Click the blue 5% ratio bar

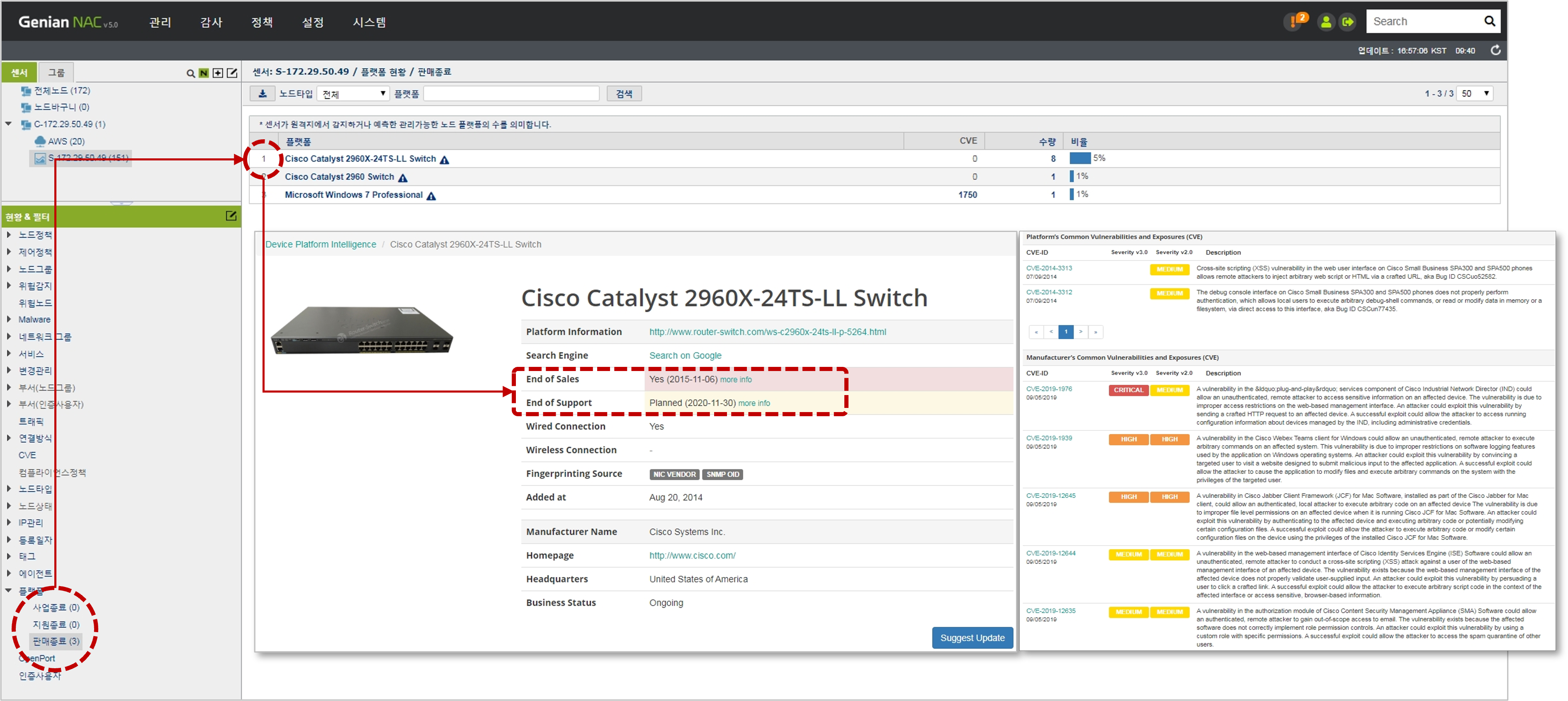1080,158
